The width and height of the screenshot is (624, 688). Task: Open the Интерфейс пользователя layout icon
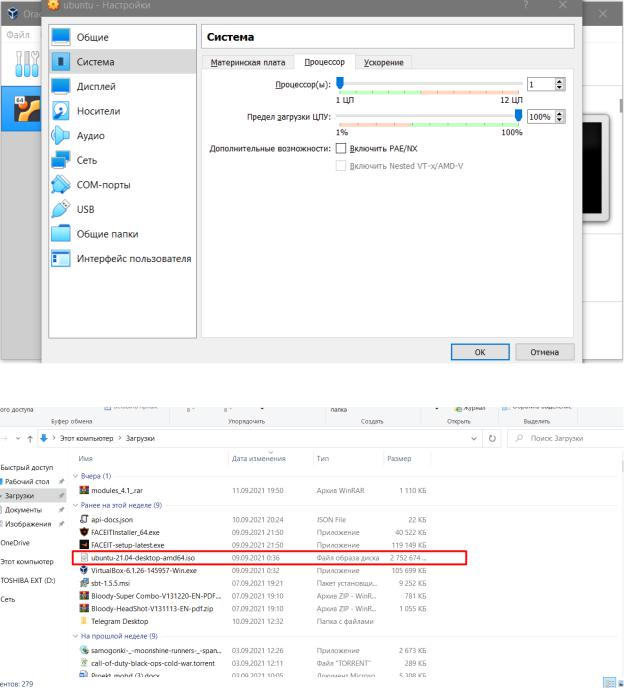[x=61, y=258]
